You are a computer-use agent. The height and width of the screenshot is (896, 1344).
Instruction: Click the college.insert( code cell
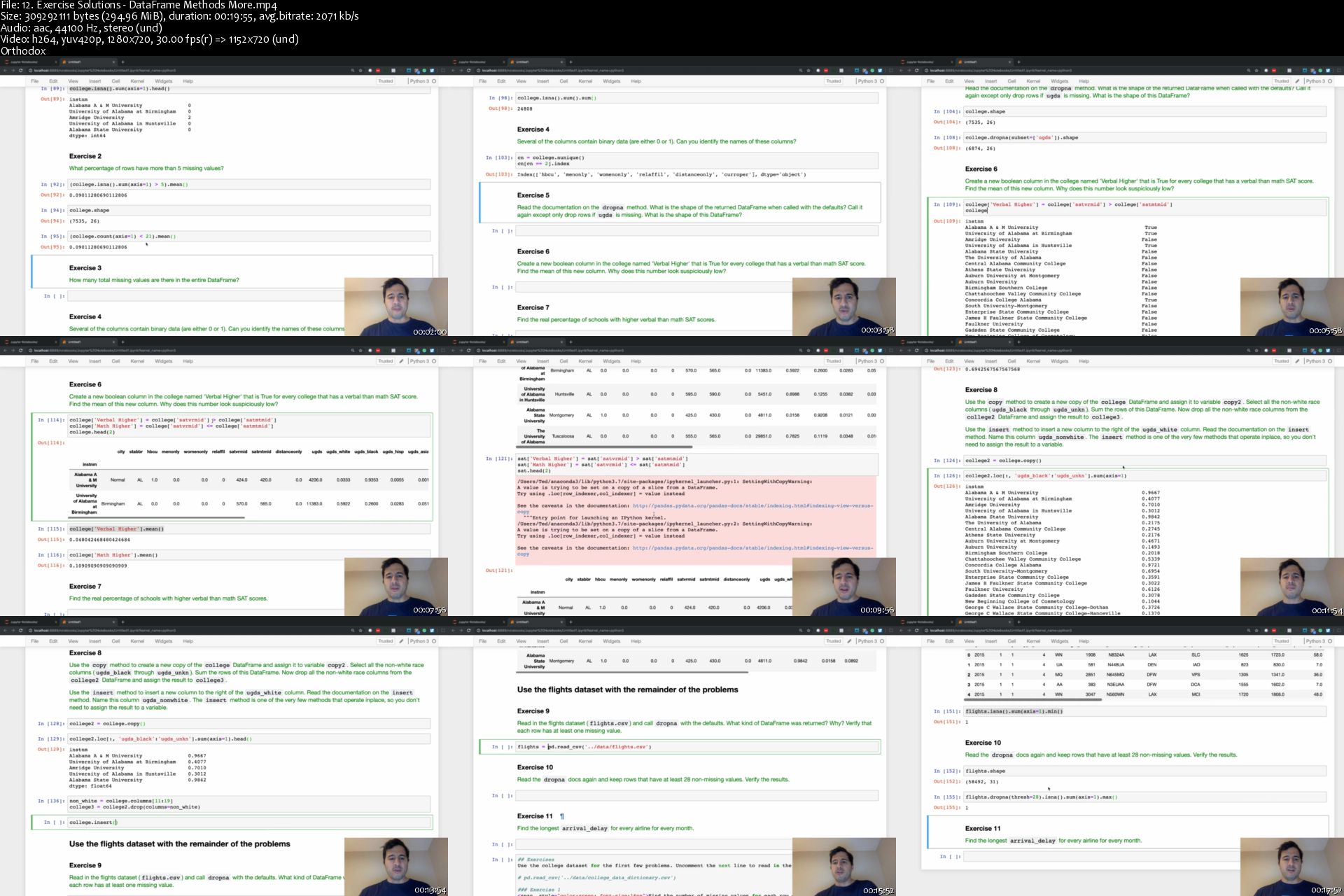tap(249, 822)
